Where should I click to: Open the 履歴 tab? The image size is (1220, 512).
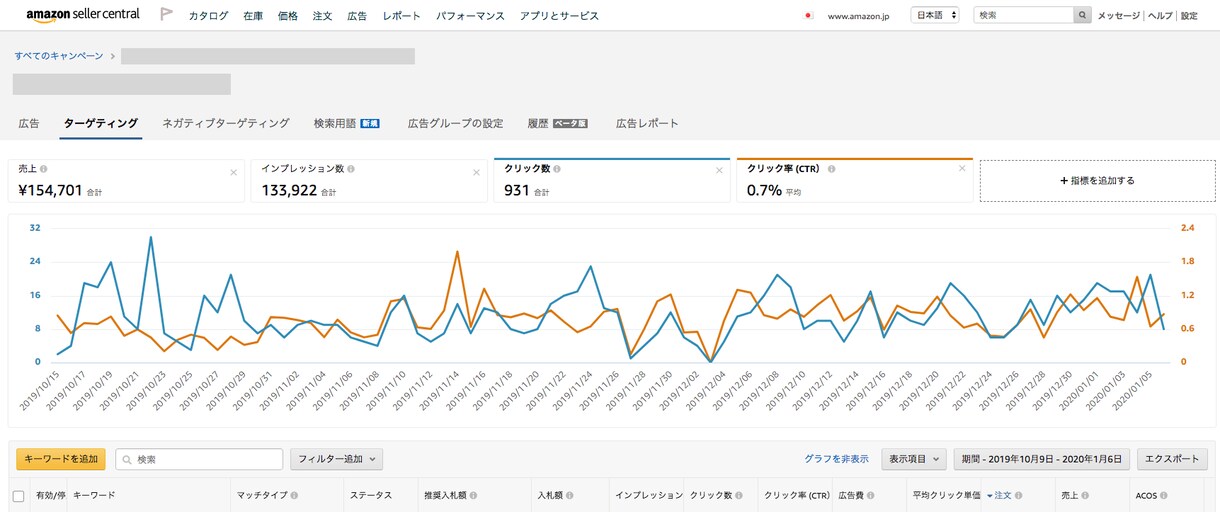[x=557, y=123]
